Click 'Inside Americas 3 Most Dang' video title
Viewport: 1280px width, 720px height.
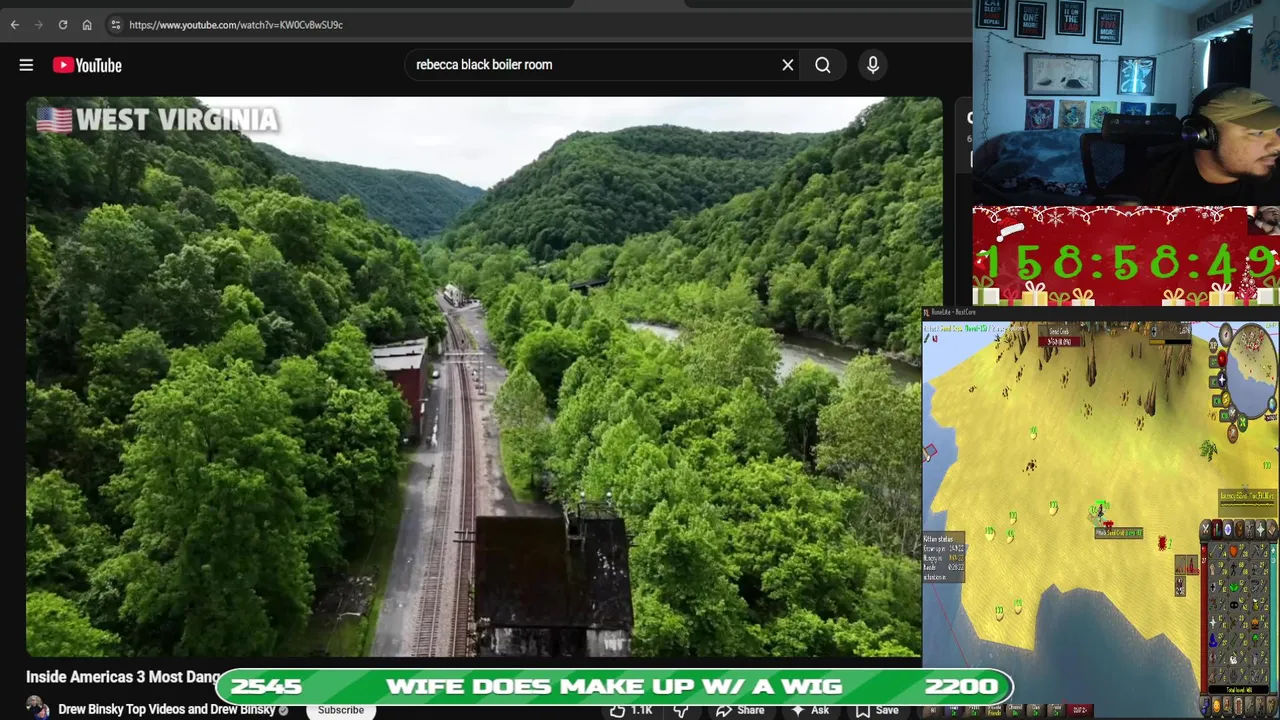[124, 677]
